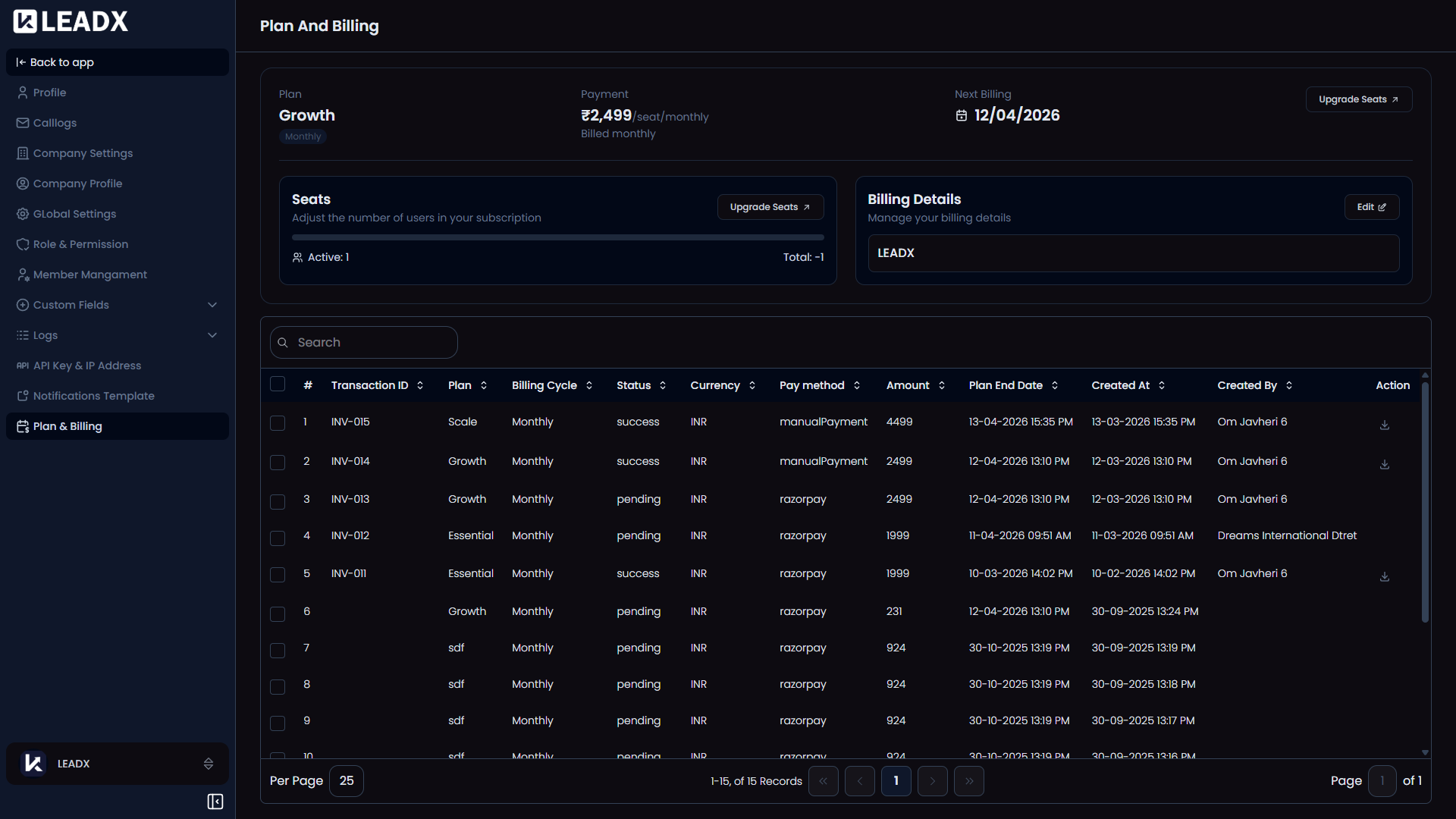Go to the last page arrow
The image size is (1456, 819).
click(968, 780)
